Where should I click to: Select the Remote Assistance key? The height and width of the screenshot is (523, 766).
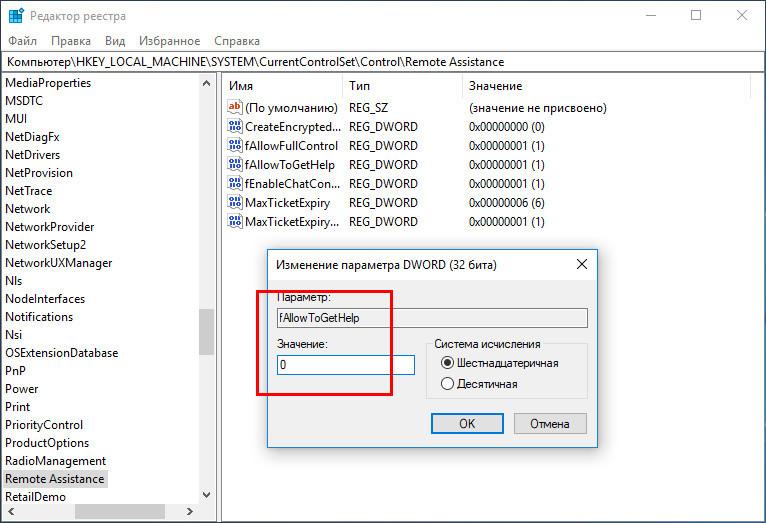click(55, 480)
